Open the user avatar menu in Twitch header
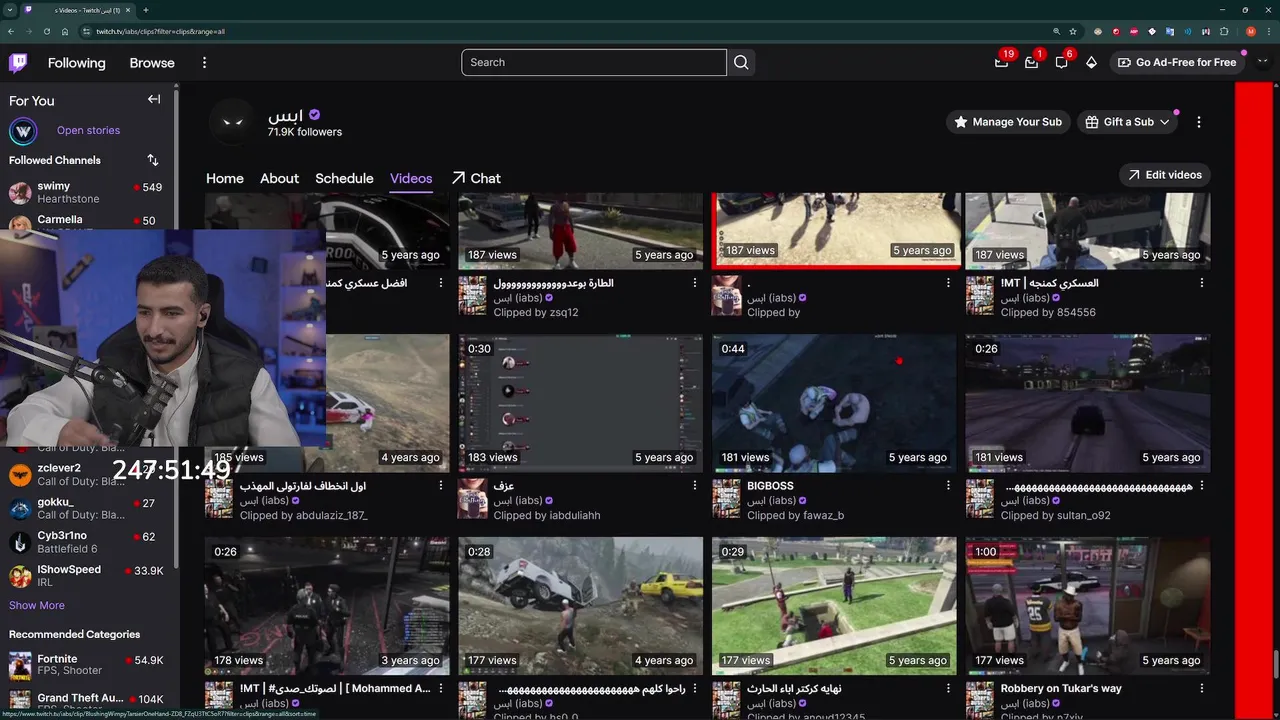Image resolution: width=1280 pixels, height=720 pixels. click(x=1262, y=62)
